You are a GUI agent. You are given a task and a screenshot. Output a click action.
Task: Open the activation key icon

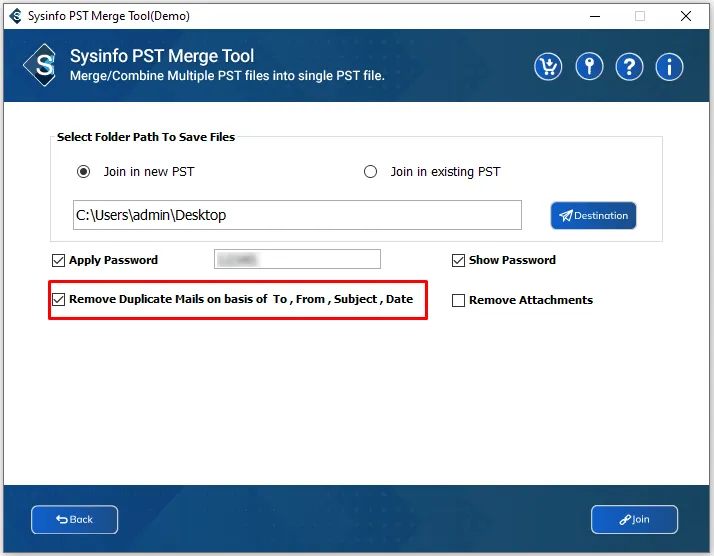(x=589, y=67)
